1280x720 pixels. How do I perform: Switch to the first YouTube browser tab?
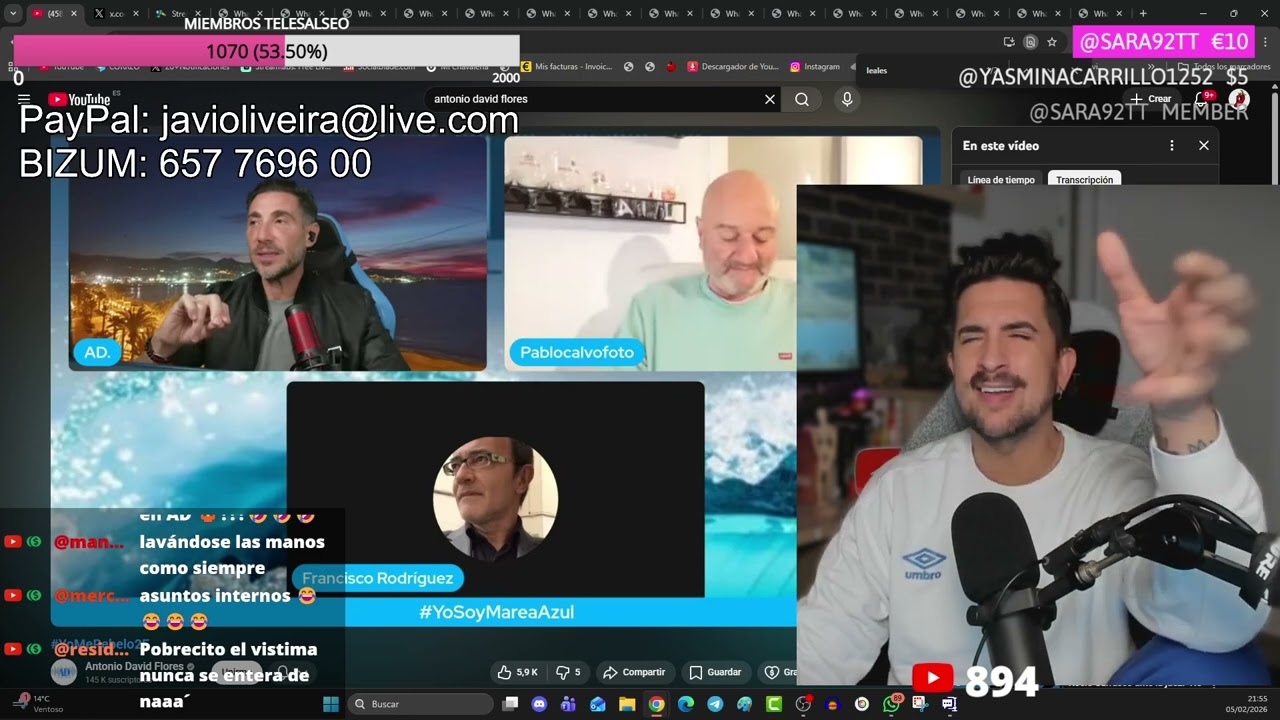tap(55, 13)
